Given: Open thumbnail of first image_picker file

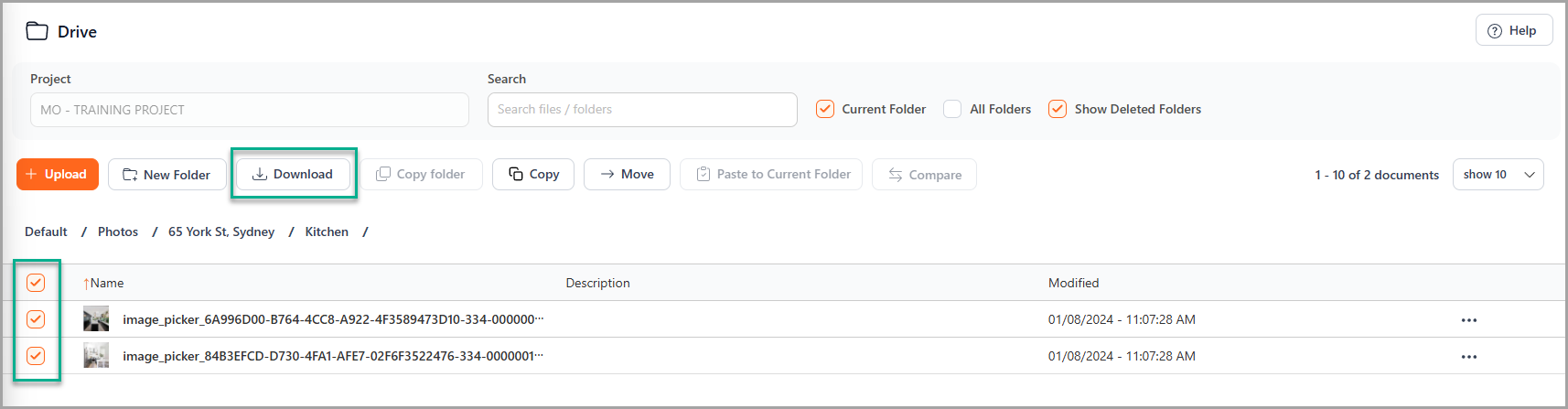Looking at the screenshot, I should coord(96,319).
